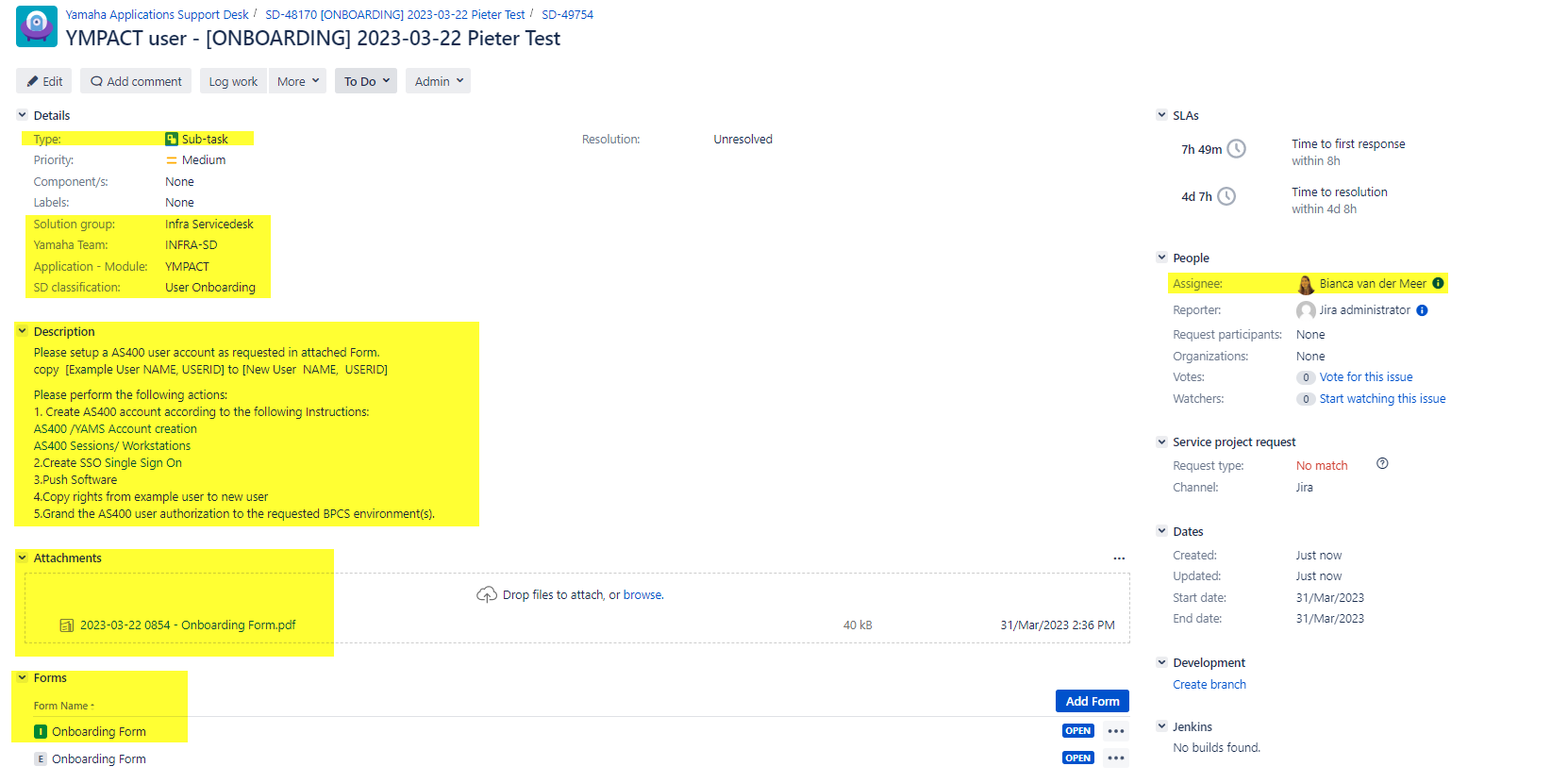The height and width of the screenshot is (783, 1568).
Task: Open the To Do status dropdown
Action: coord(366,81)
